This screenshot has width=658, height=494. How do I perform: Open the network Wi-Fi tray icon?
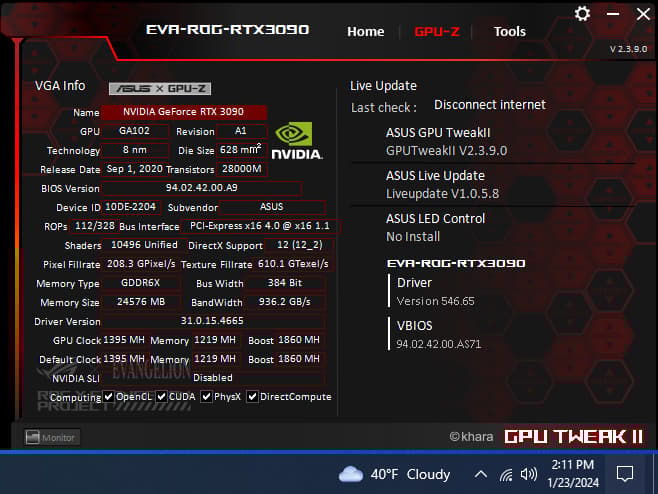(506, 475)
